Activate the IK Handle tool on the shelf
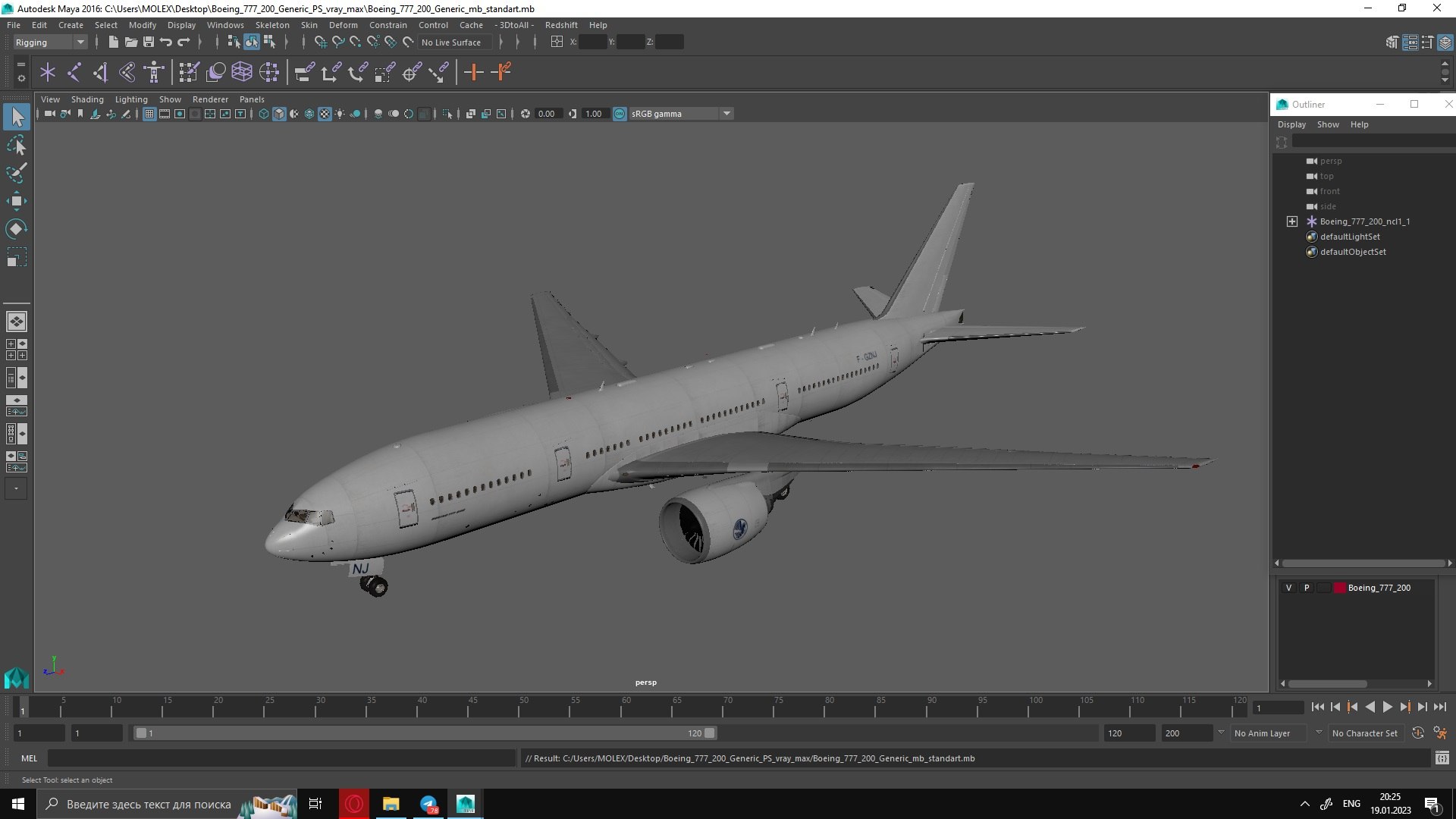Viewport: 1456px width, 819px height. coord(100,72)
